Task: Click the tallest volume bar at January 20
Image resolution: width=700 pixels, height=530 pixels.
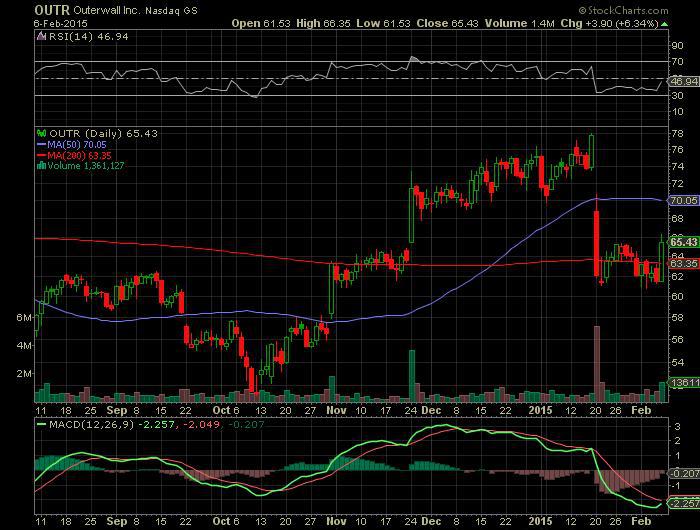Action: (597, 364)
